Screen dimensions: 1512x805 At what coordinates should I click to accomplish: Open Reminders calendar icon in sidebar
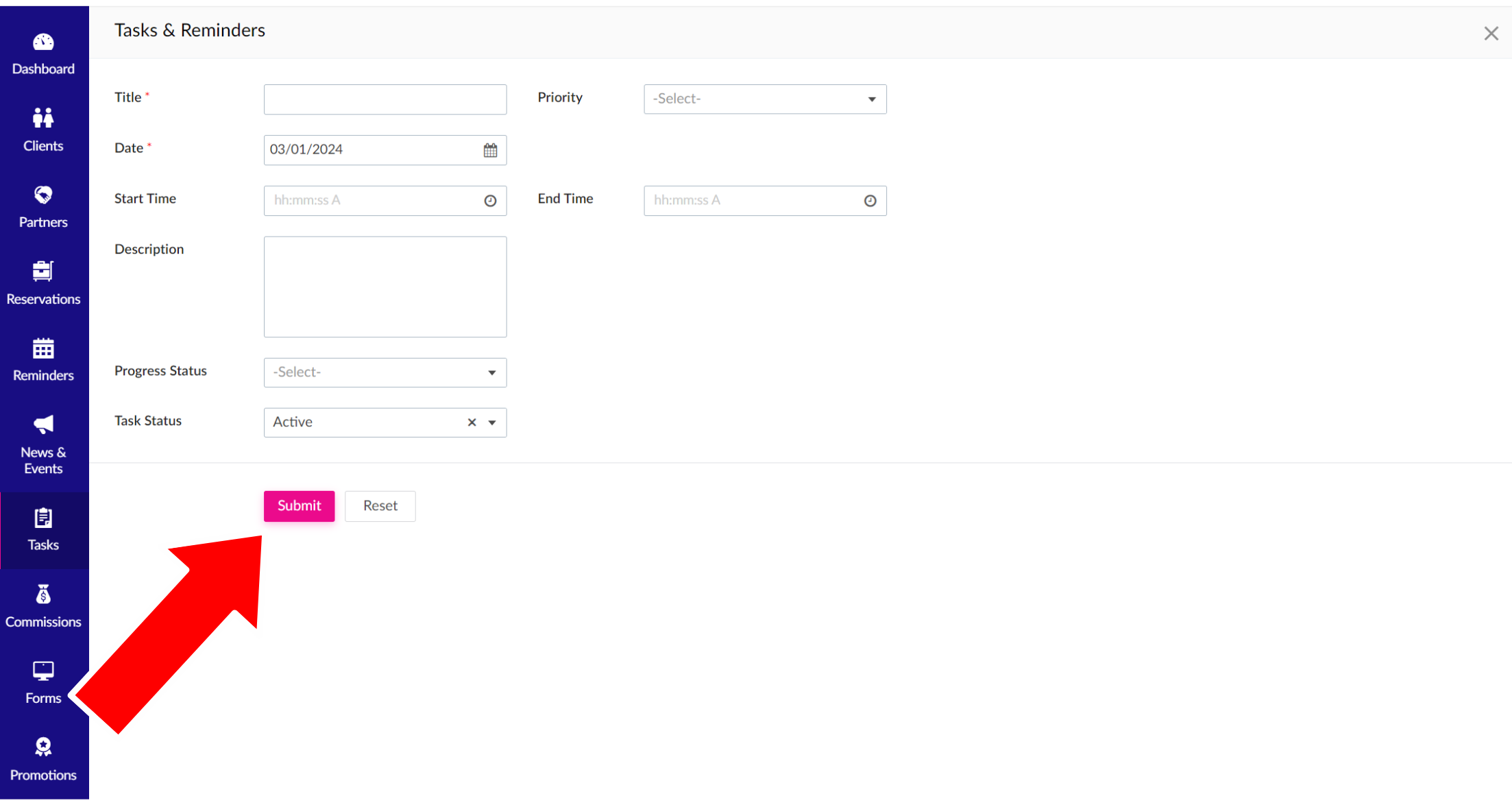click(x=43, y=348)
